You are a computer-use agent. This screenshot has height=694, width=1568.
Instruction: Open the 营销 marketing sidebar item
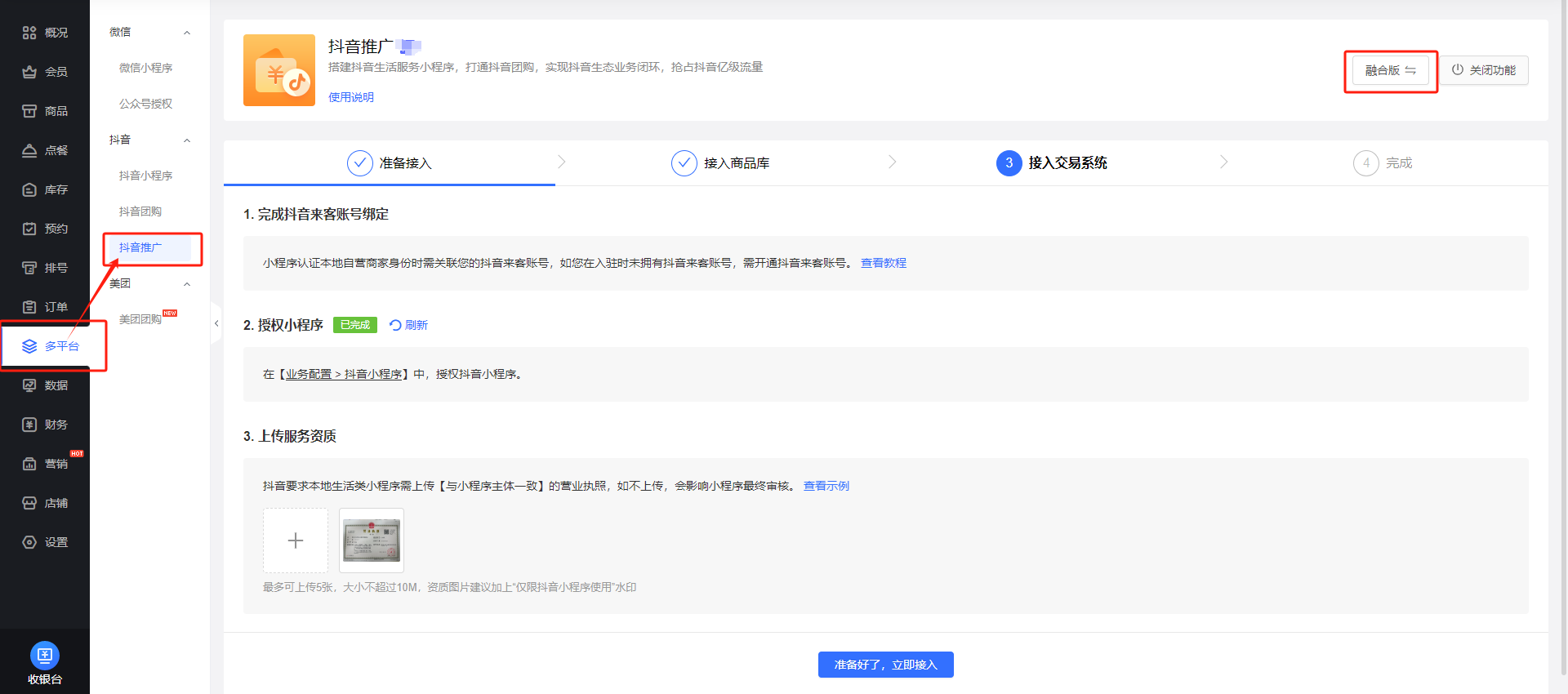pyautogui.click(x=45, y=464)
